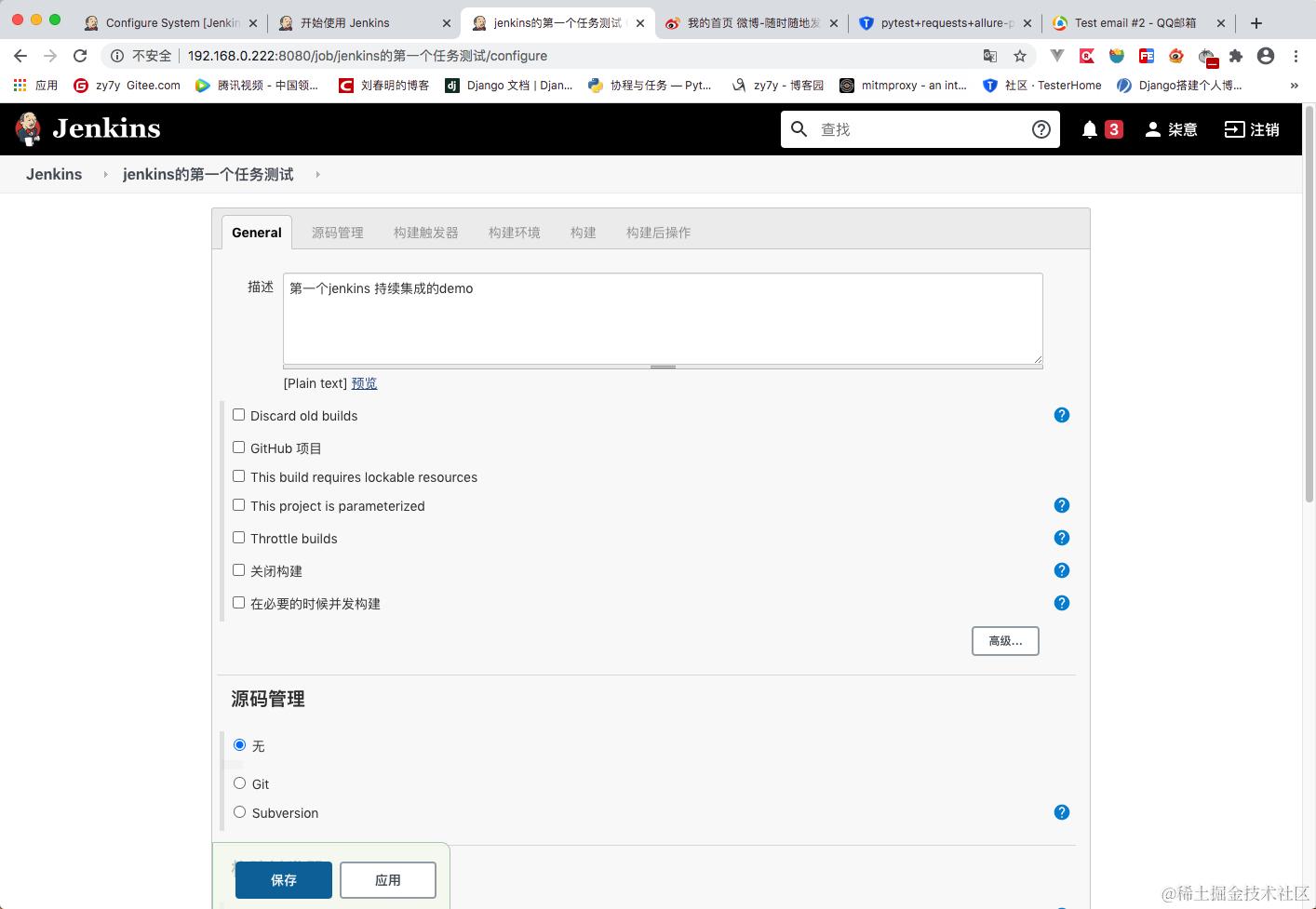
Task: Click the 注销 logout icon
Action: point(1234,129)
